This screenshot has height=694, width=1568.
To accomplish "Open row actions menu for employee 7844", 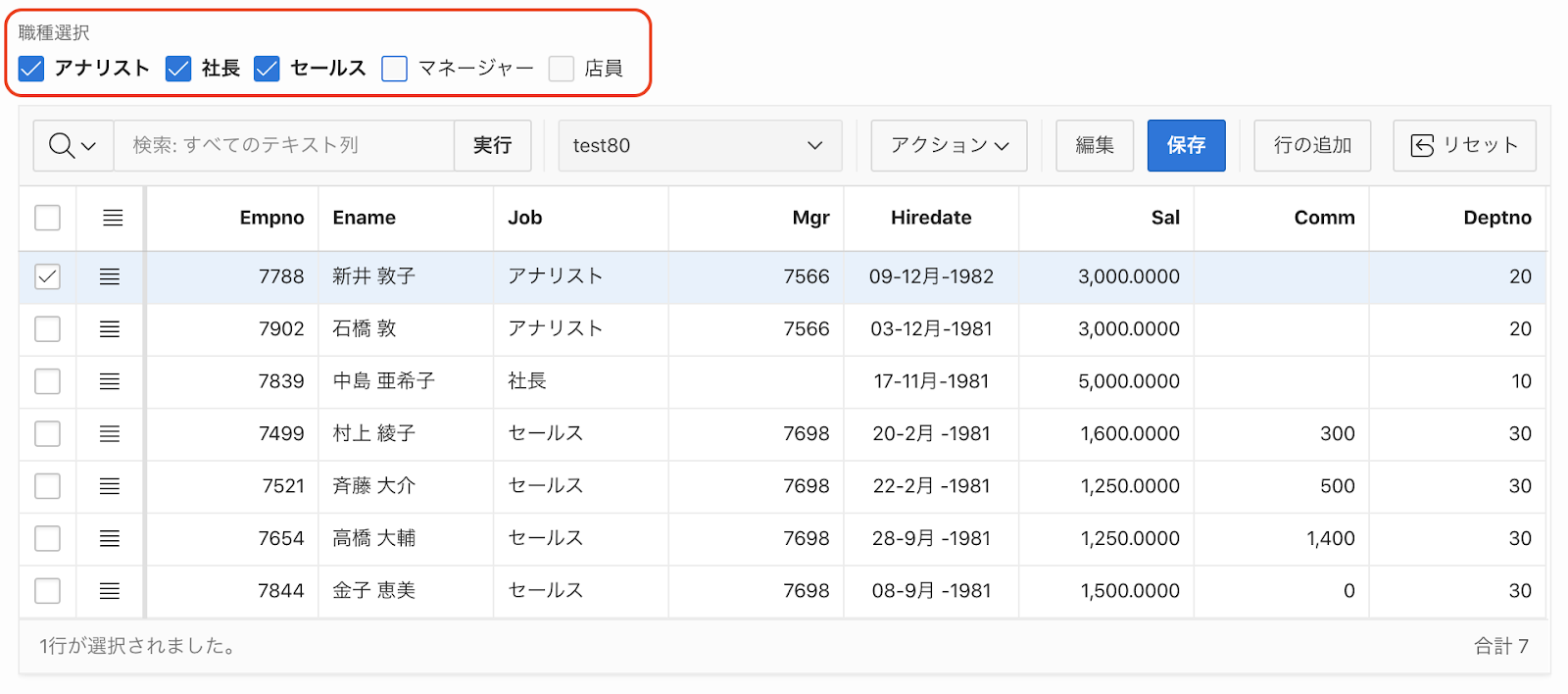I will point(110,591).
